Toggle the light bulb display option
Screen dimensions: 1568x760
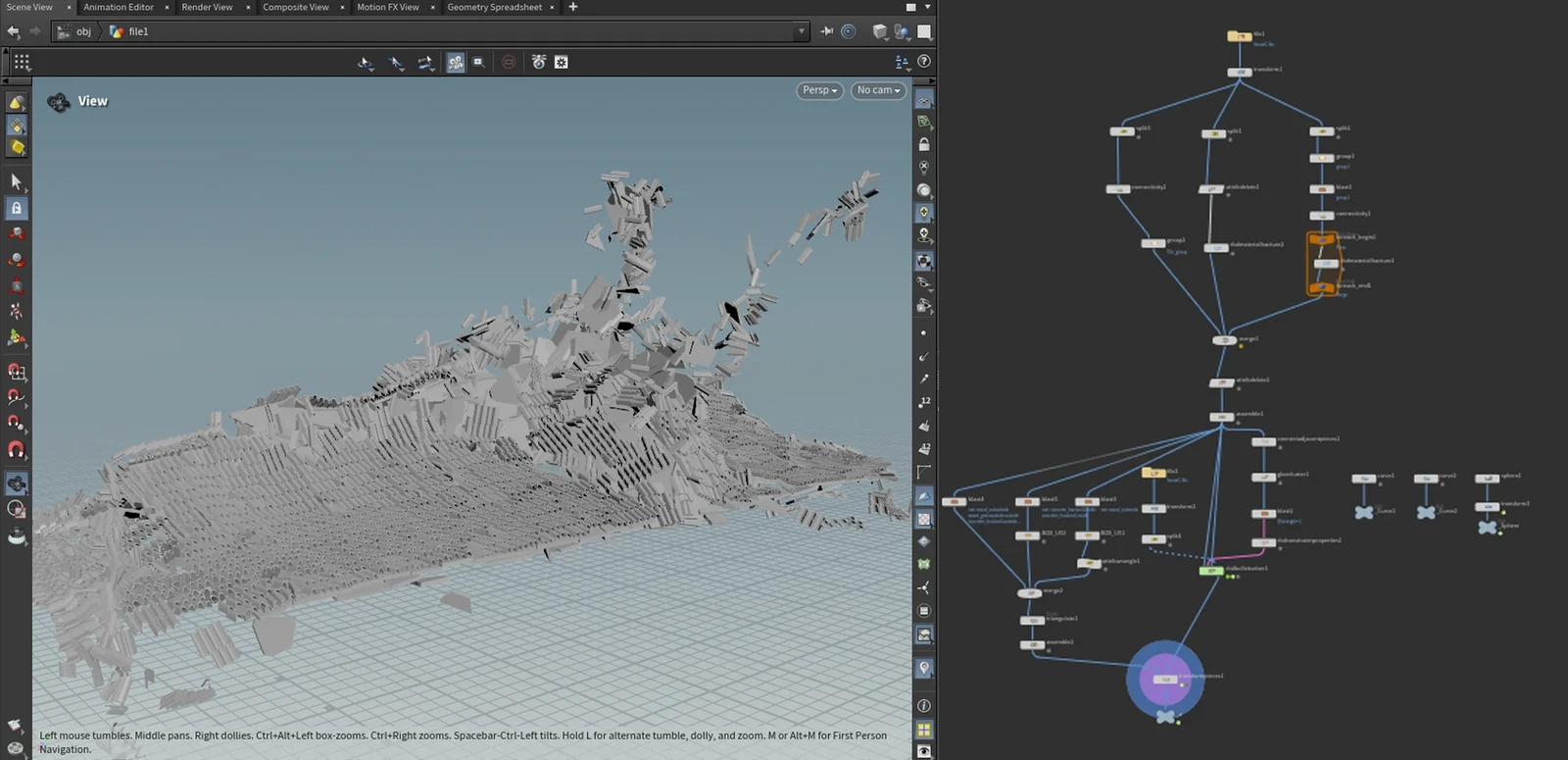[924, 213]
